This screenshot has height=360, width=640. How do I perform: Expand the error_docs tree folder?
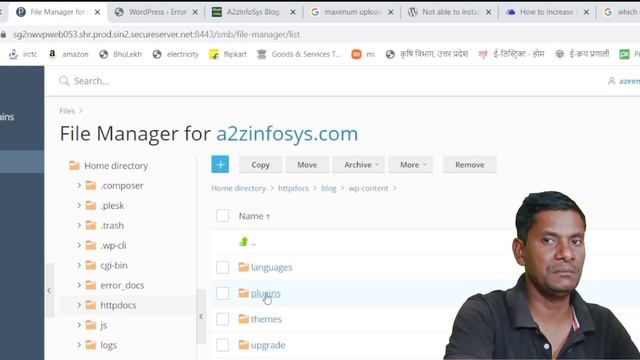coord(79,285)
